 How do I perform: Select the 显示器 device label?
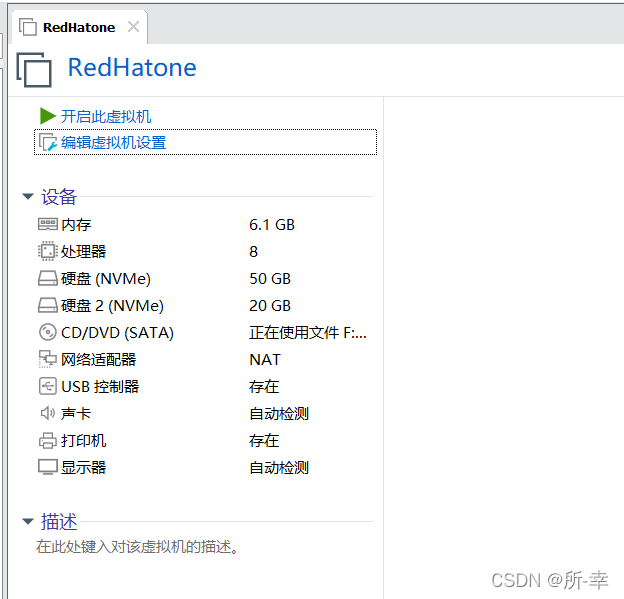pyautogui.click(x=84, y=467)
